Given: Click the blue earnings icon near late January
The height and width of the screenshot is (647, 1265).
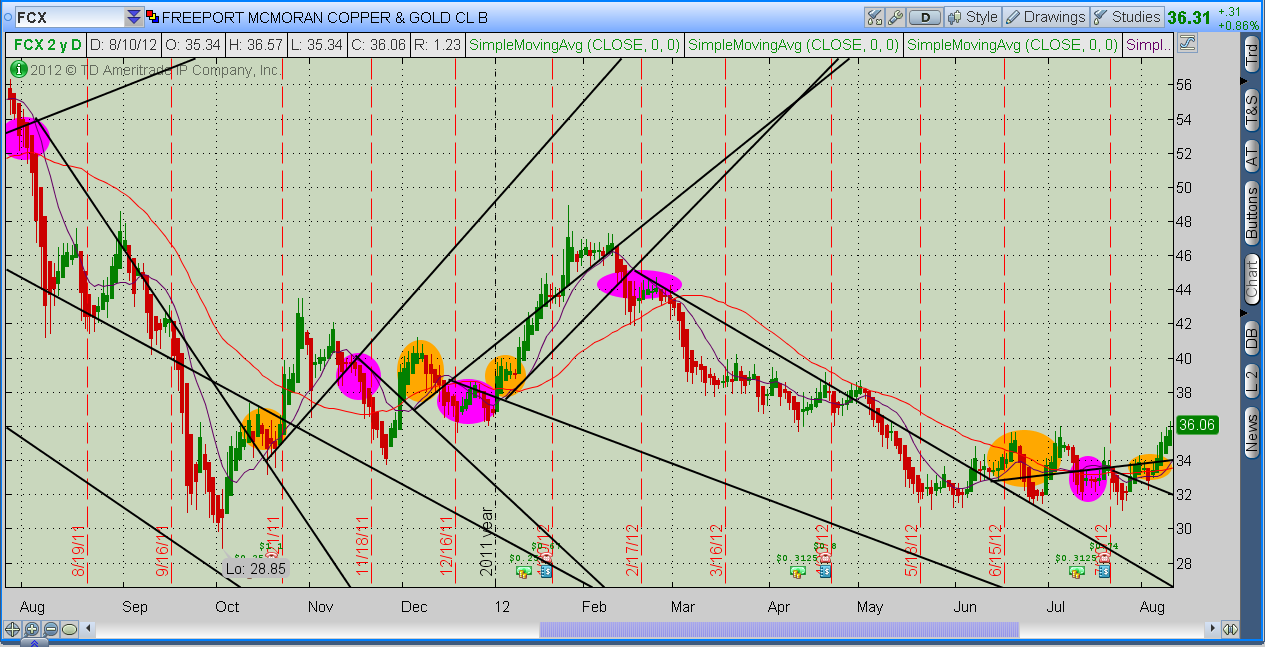Looking at the screenshot, I should click(x=546, y=571).
